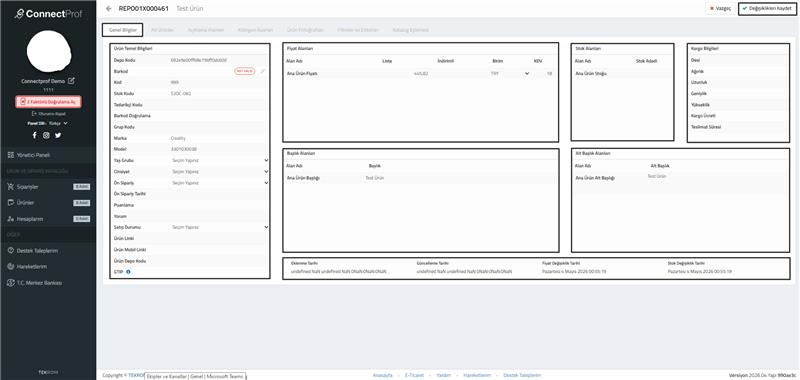Switch to the Katalog Eşleme tab

[410, 30]
